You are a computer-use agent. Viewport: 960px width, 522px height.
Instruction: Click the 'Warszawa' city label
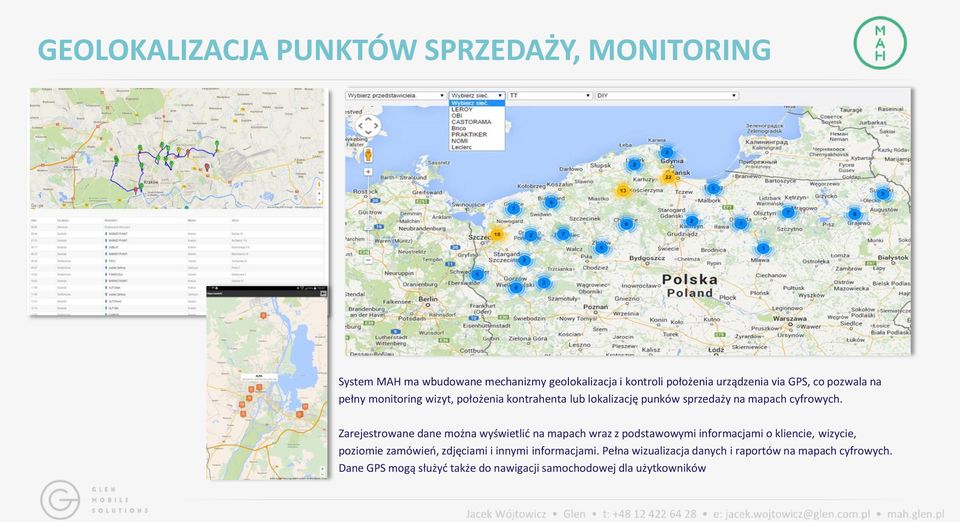click(x=790, y=318)
